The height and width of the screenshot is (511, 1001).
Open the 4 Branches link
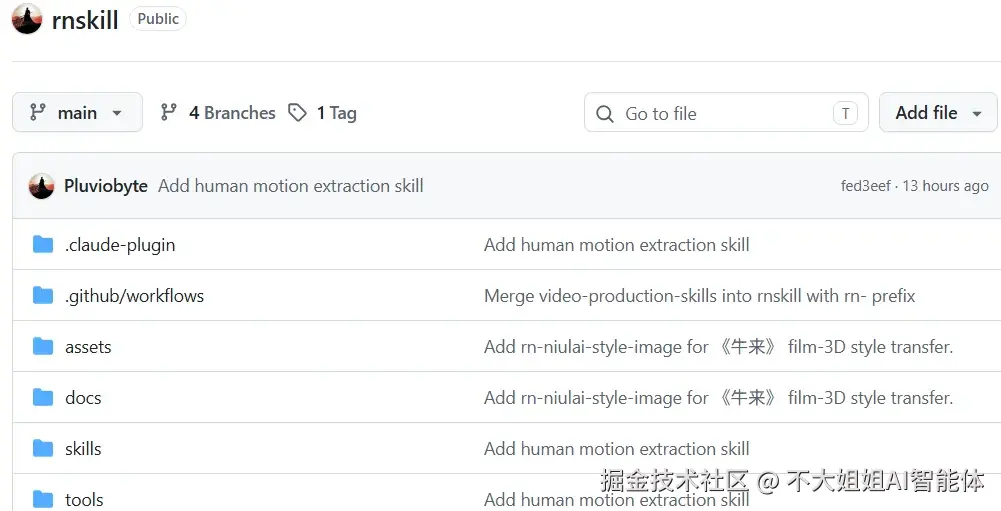[x=232, y=113]
